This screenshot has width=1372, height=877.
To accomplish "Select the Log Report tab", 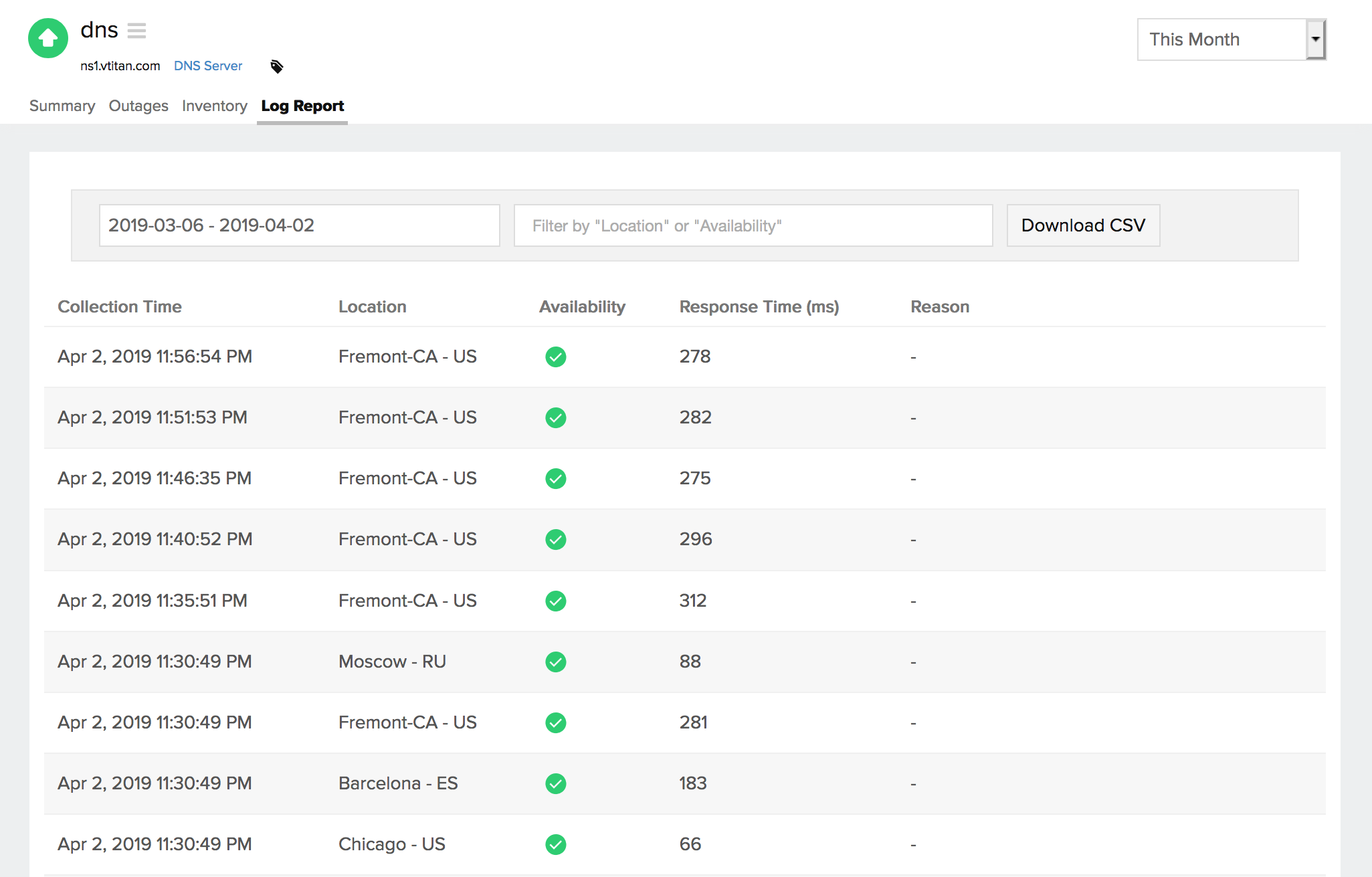I will pyautogui.click(x=302, y=106).
